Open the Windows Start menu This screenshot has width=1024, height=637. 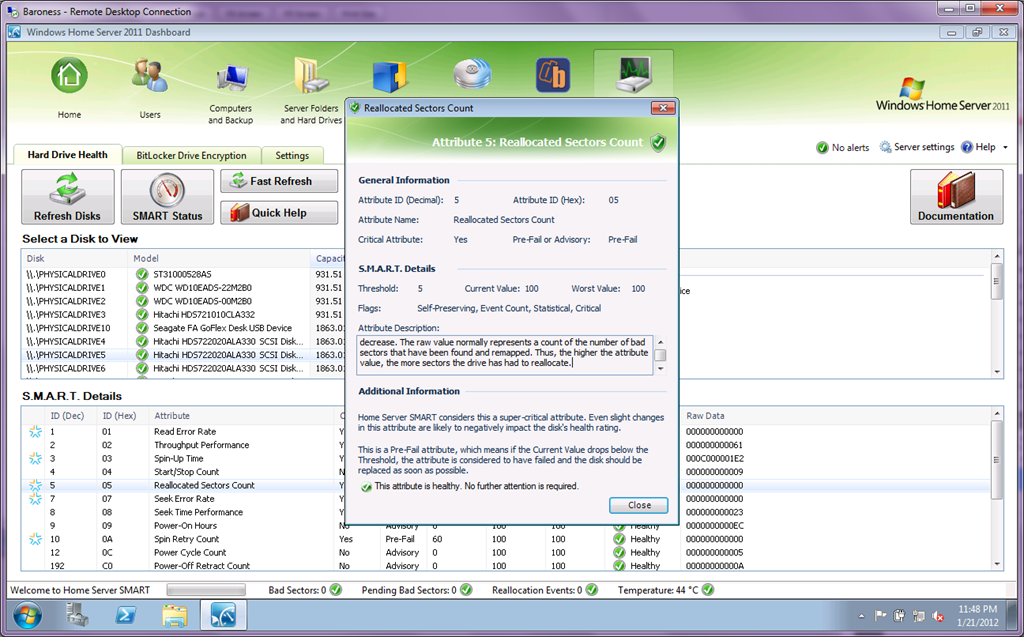(x=27, y=615)
